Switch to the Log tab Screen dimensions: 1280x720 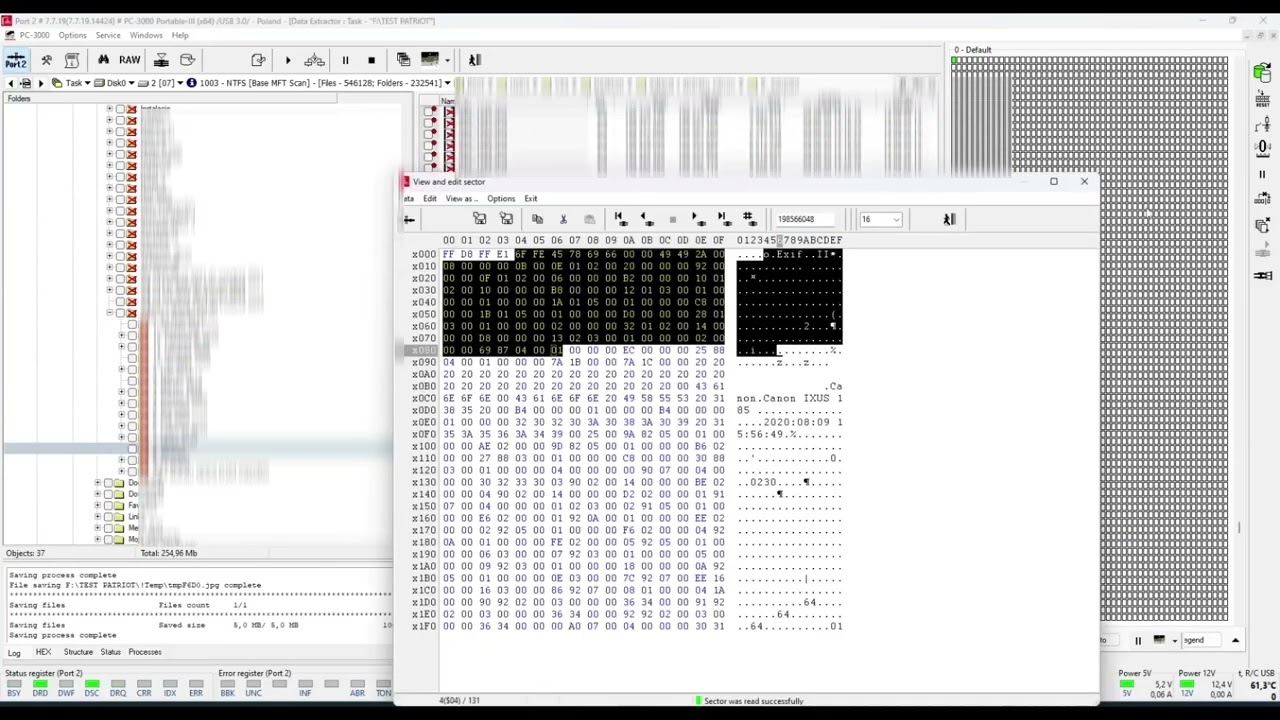pos(14,652)
